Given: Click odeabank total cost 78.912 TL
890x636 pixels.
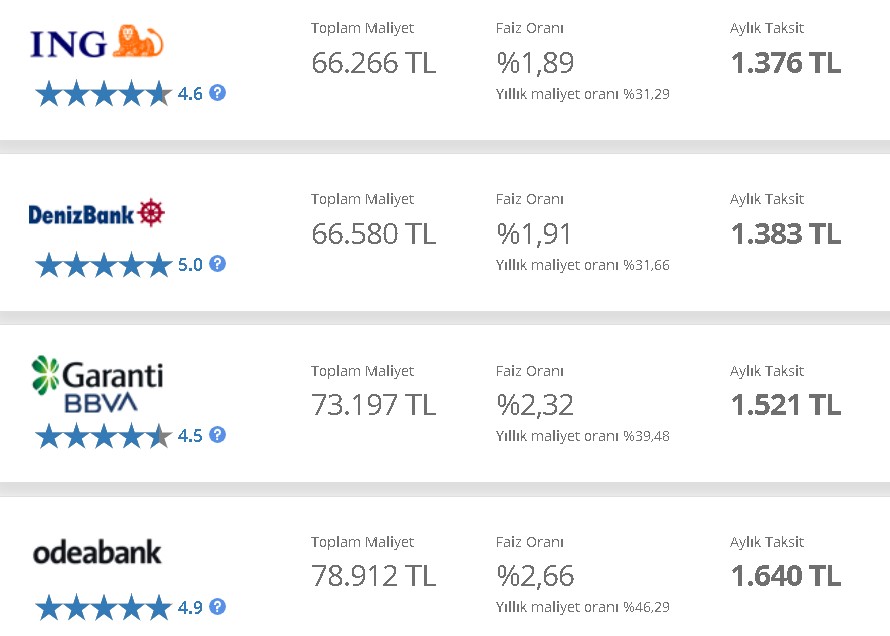Looking at the screenshot, I should (373, 576).
